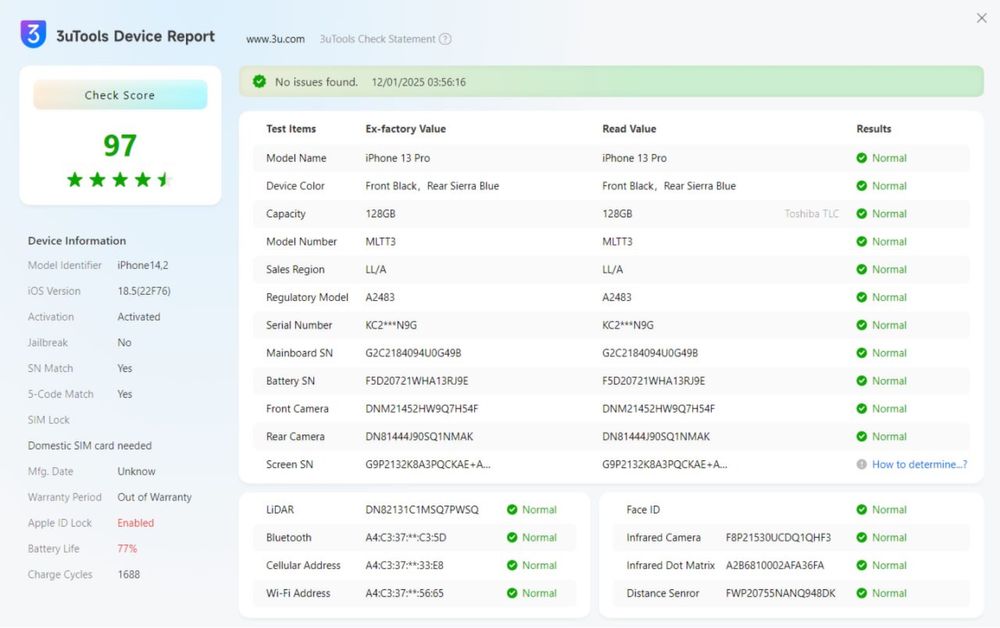This screenshot has height=628, width=1000.
Task: Click the five-star rating under the score
Action: click(119, 180)
